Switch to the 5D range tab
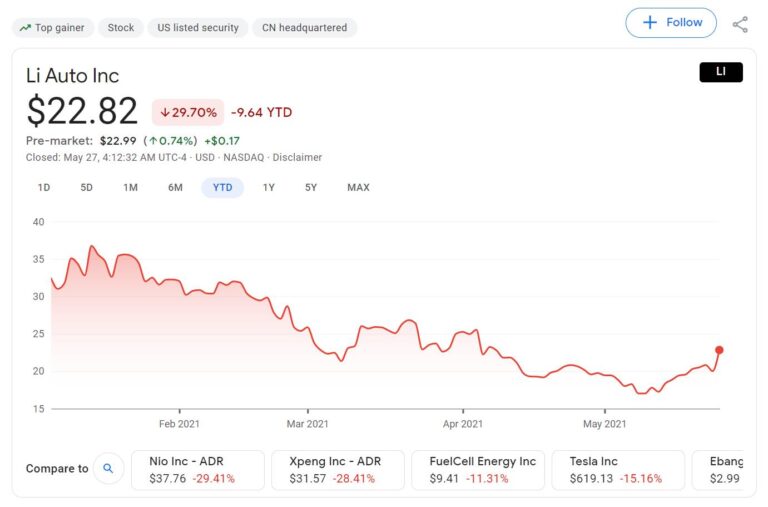Image resolution: width=768 pixels, height=507 pixels. (87, 187)
